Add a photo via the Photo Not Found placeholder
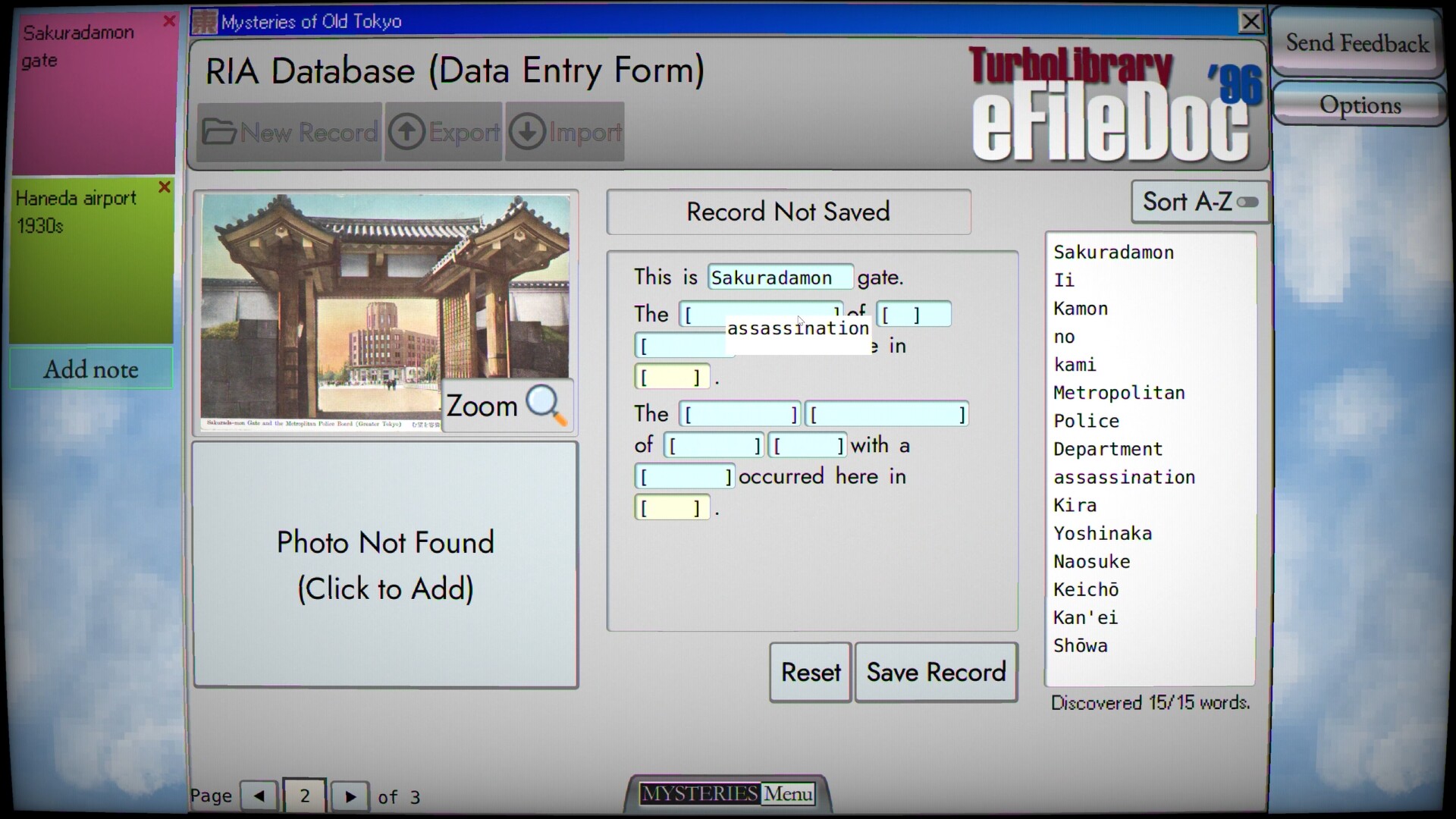 point(385,565)
